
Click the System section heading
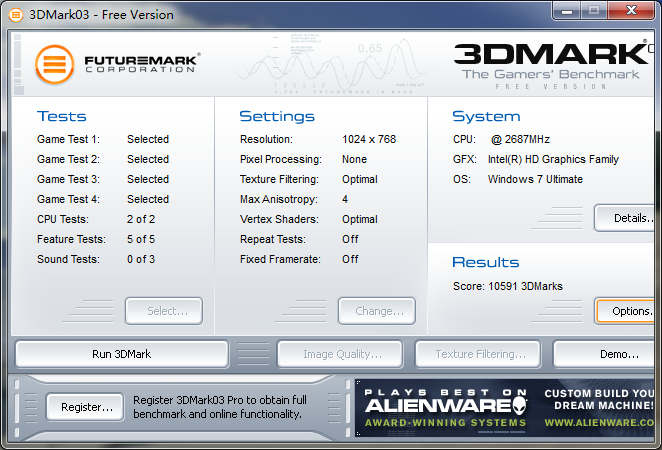(486, 117)
